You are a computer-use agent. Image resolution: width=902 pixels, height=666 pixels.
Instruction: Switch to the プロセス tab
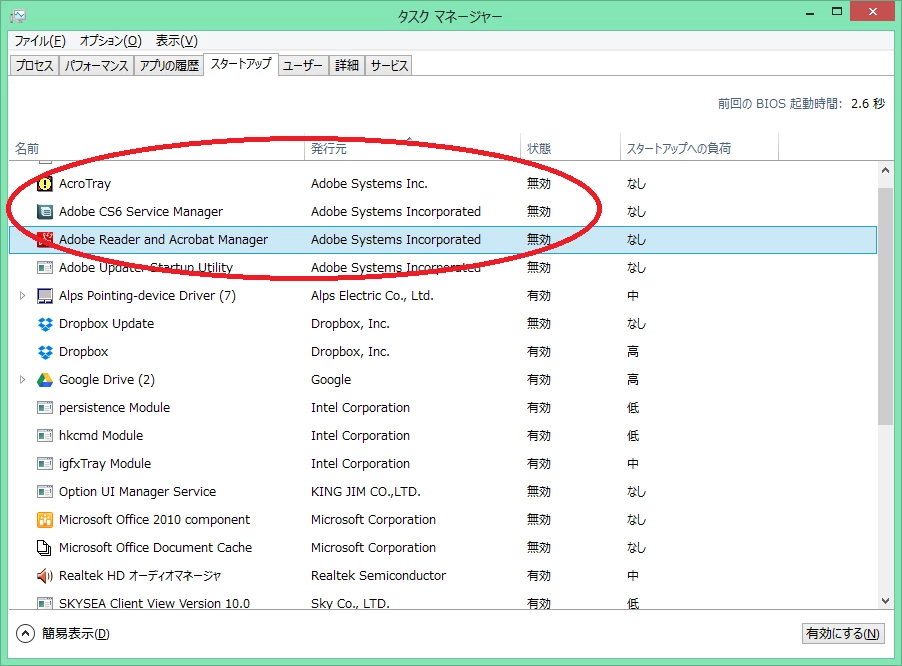point(35,66)
